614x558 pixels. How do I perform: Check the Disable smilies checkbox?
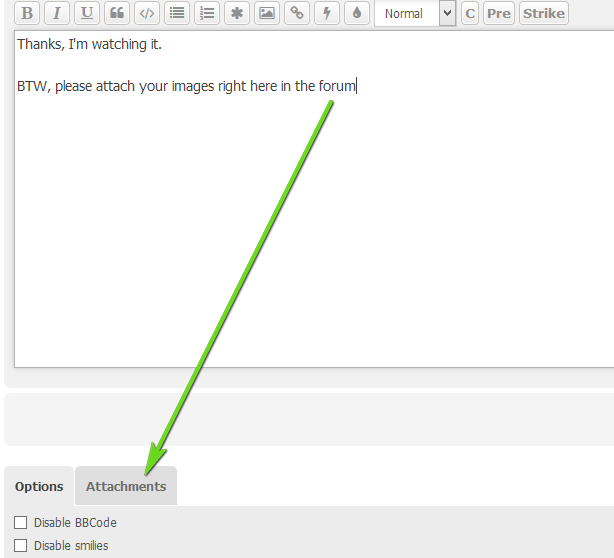point(21,545)
